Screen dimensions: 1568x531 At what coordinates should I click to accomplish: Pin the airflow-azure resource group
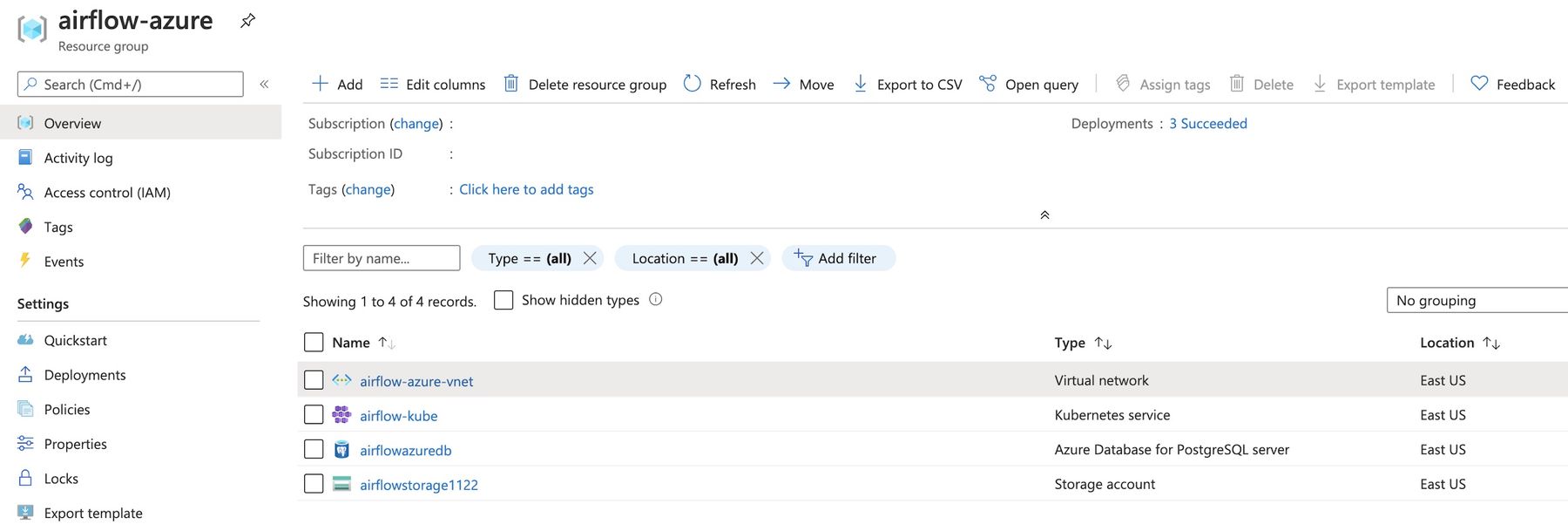(x=248, y=21)
